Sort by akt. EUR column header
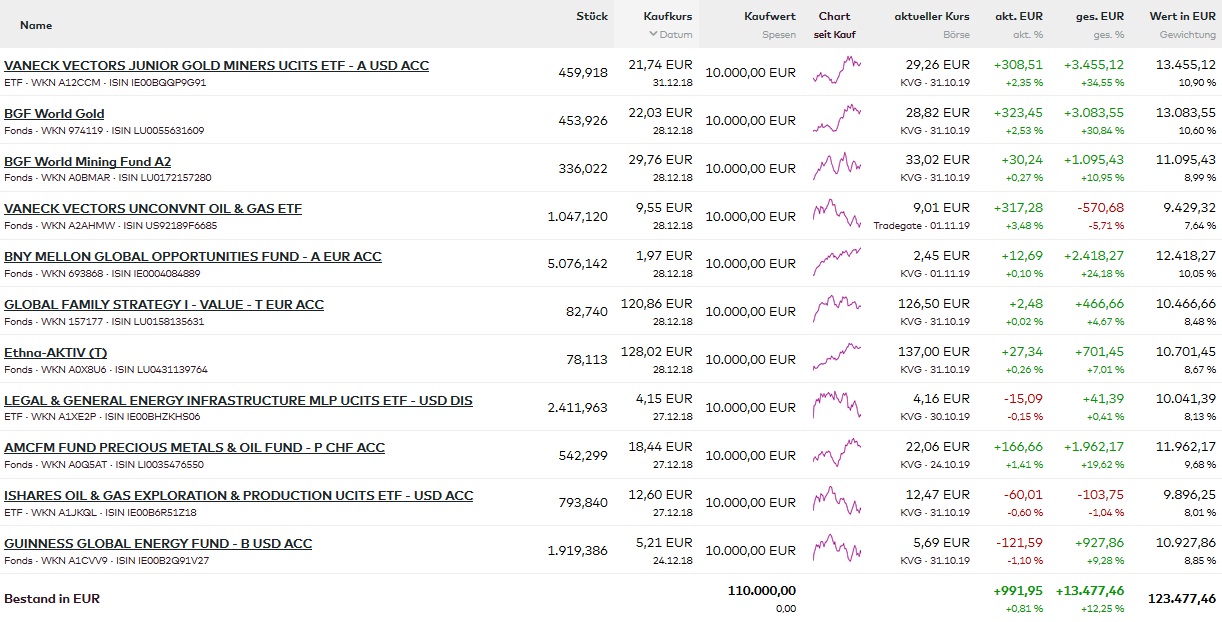The image size is (1222, 622). (x=1018, y=16)
